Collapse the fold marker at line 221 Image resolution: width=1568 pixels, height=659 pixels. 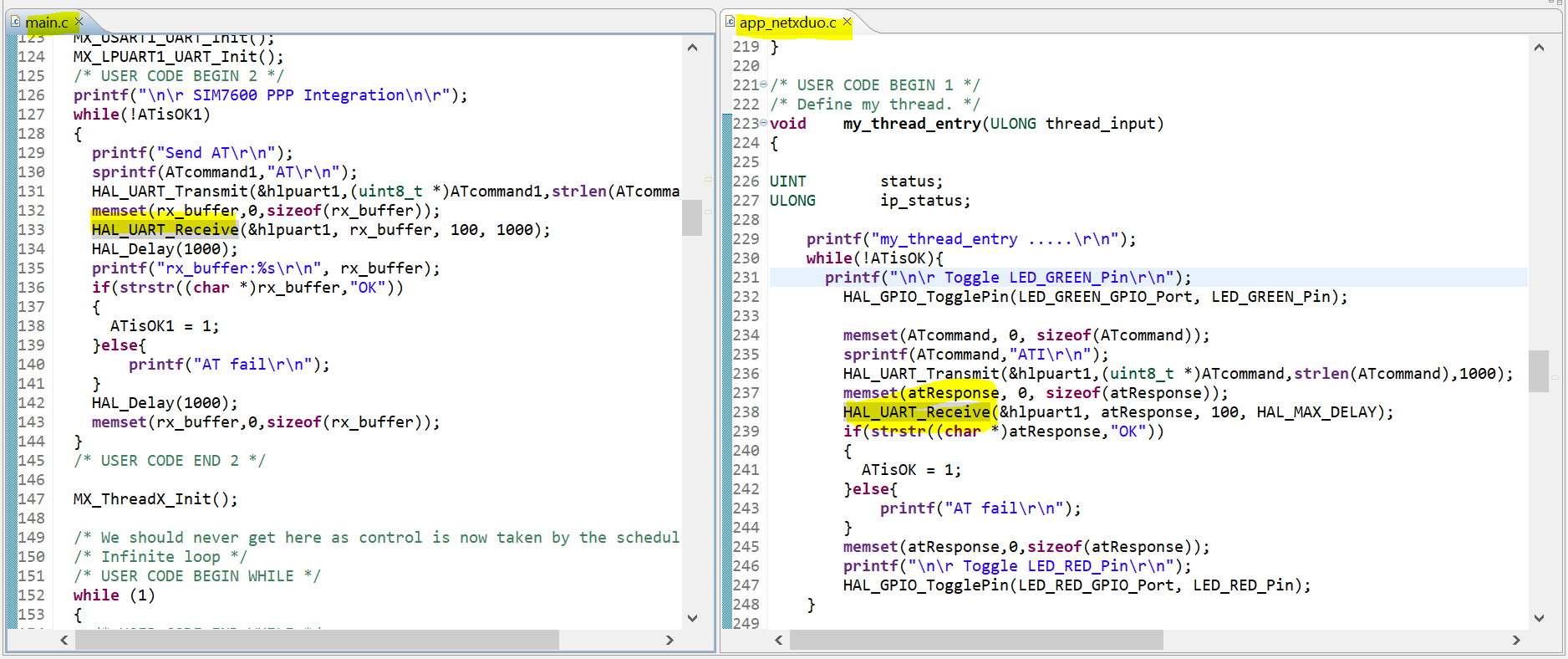[763, 84]
